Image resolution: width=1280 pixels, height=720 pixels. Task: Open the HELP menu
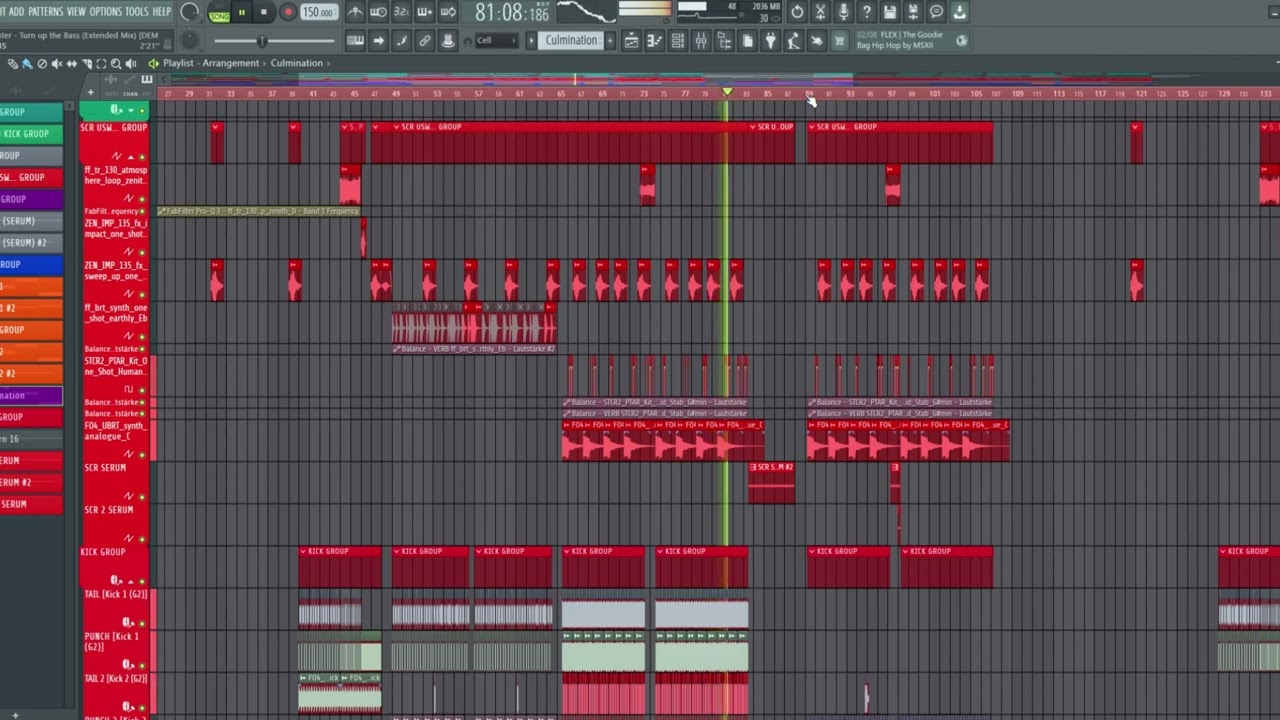coord(161,11)
